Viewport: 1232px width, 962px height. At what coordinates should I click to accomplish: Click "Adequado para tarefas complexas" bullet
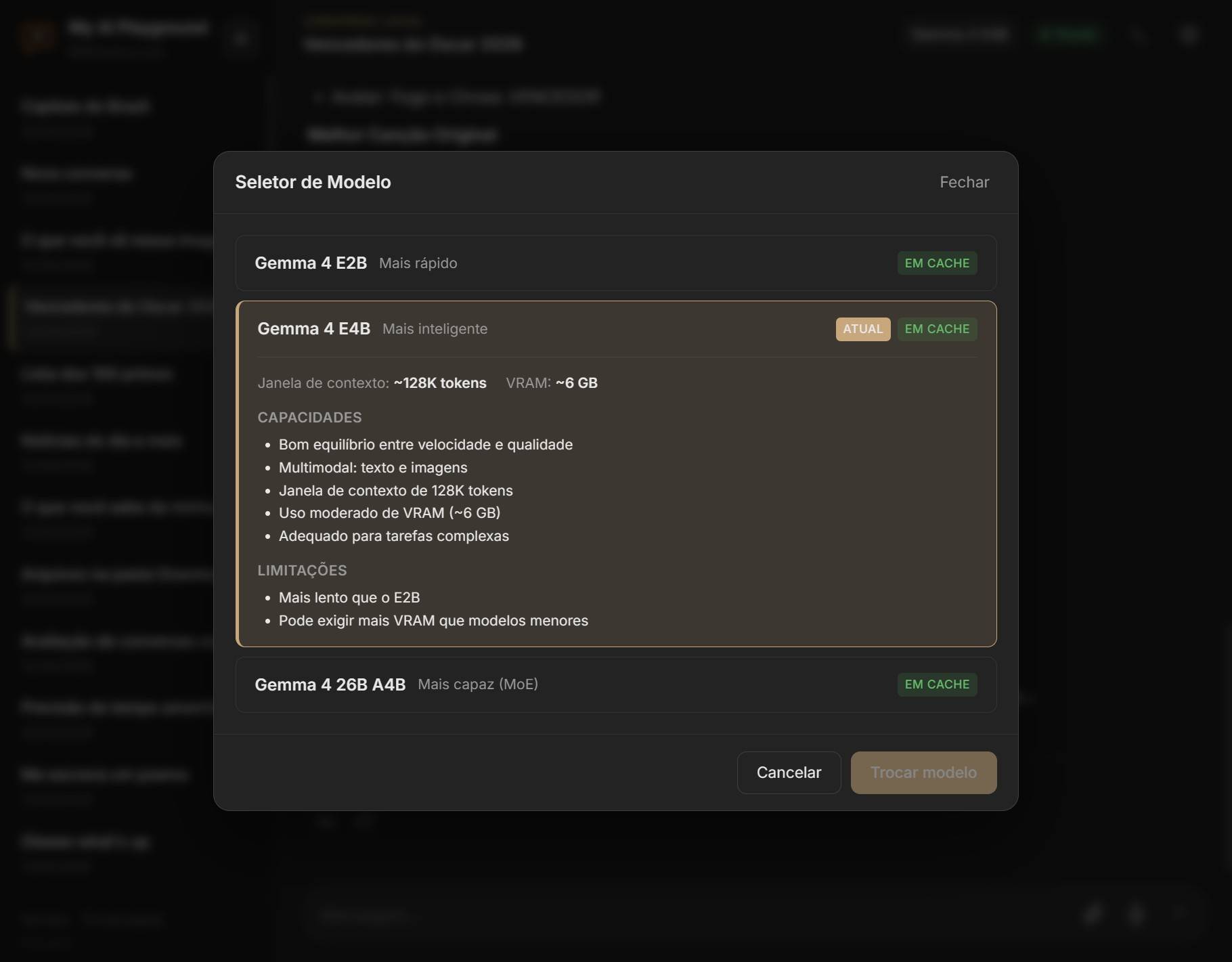pyautogui.click(x=394, y=536)
